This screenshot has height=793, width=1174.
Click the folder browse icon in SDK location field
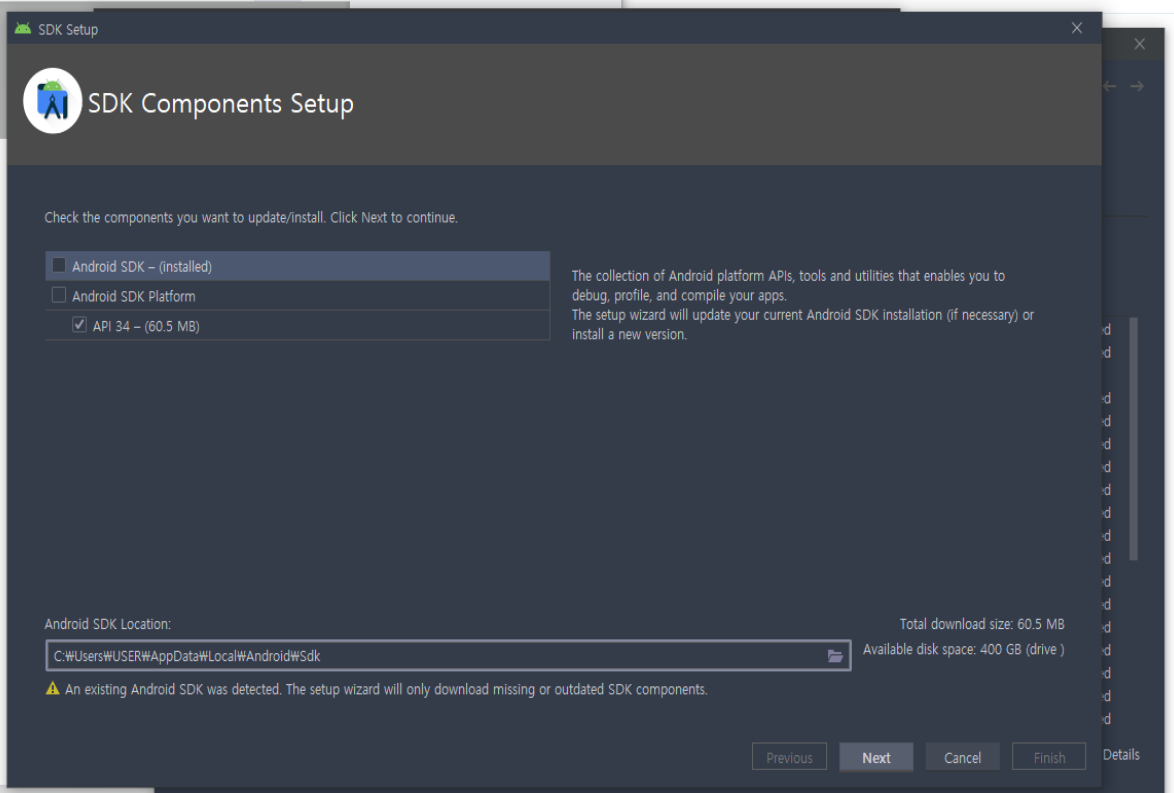tap(835, 656)
